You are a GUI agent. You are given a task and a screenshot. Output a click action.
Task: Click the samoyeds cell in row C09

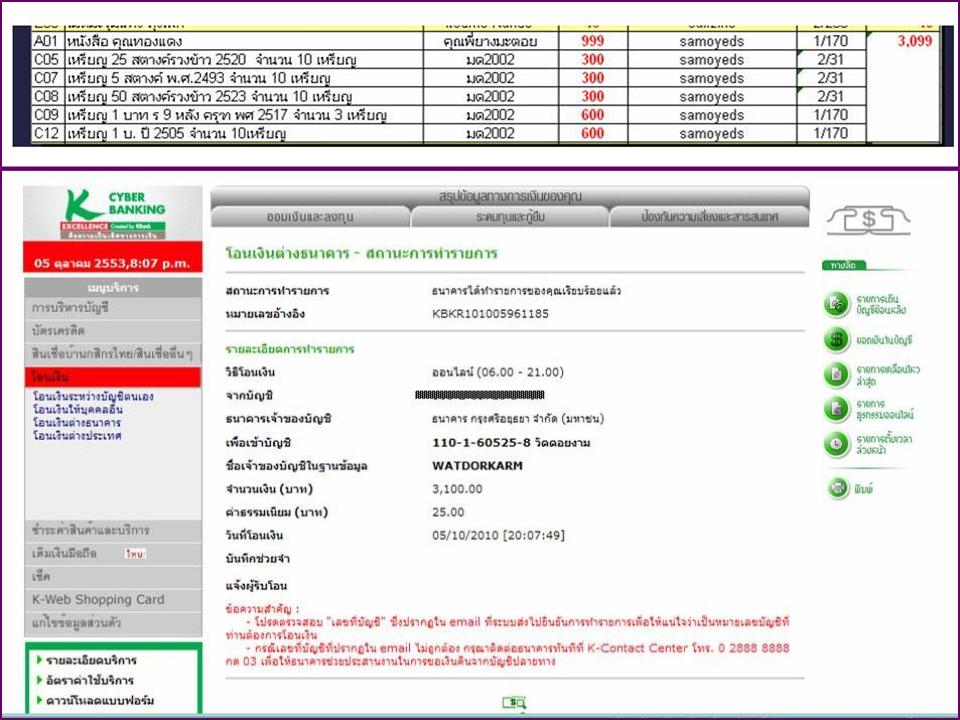point(711,114)
